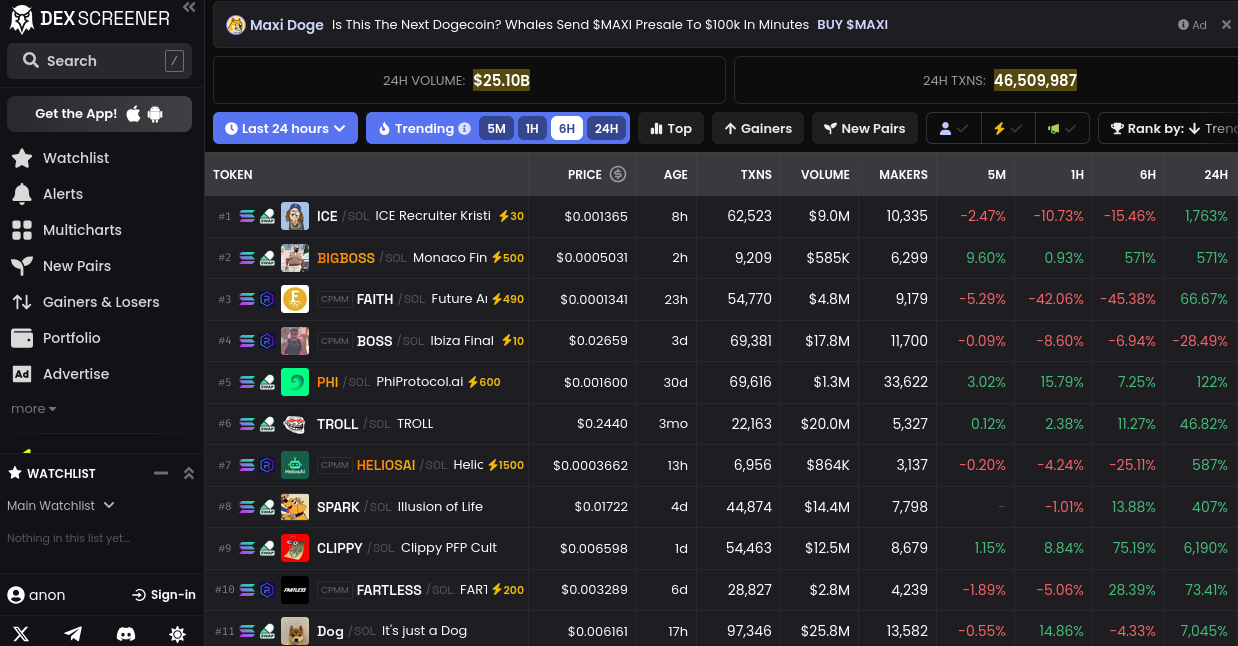Viewport: 1238px width, 646px height.
Task: Click the Sign-in link
Action: pyautogui.click(x=164, y=595)
